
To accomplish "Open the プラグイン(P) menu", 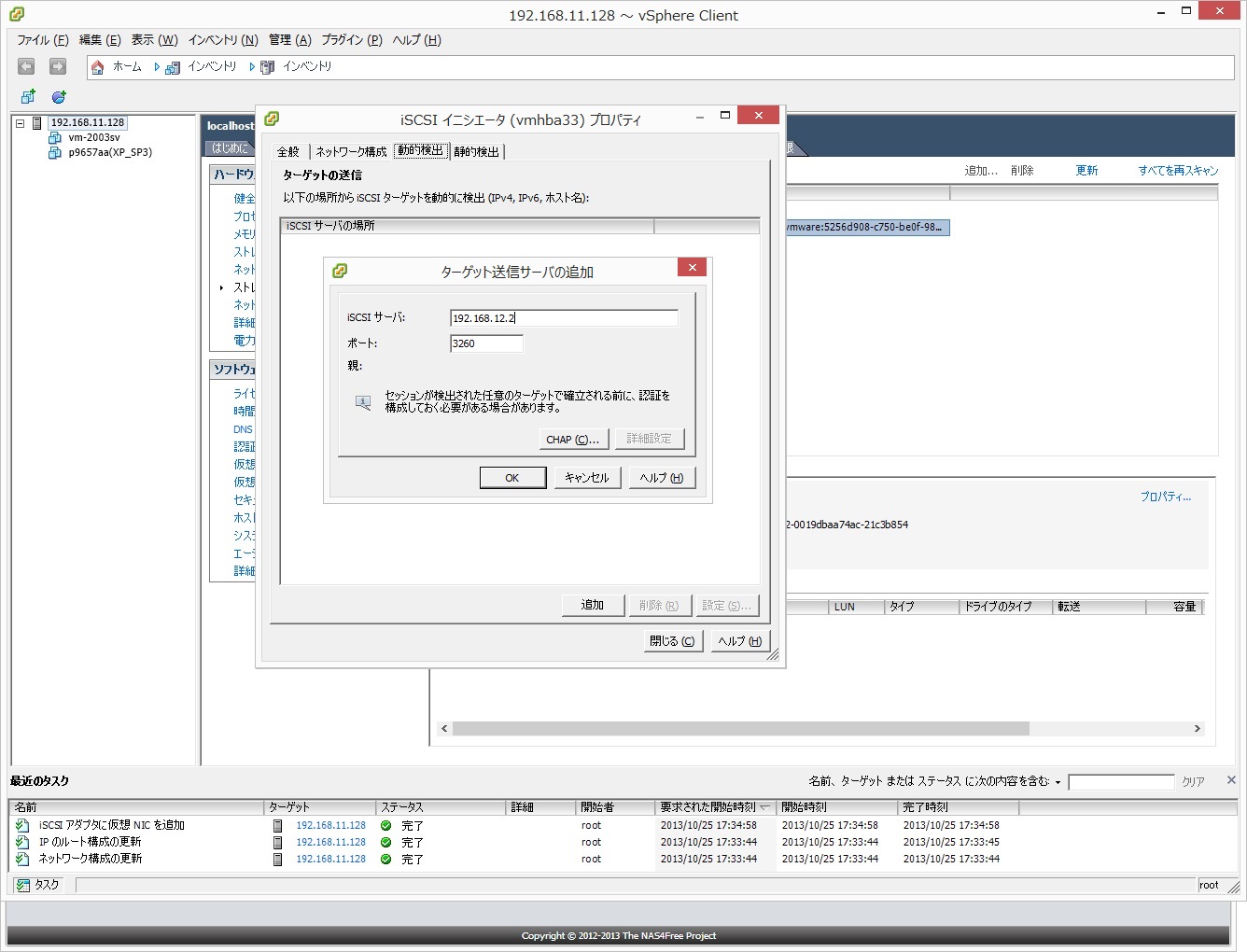I will pos(352,40).
